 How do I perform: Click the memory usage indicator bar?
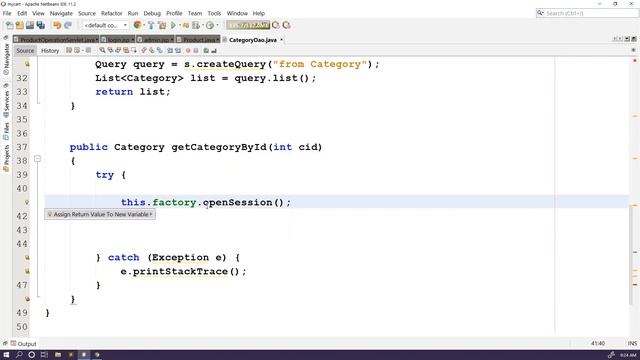click(248, 25)
